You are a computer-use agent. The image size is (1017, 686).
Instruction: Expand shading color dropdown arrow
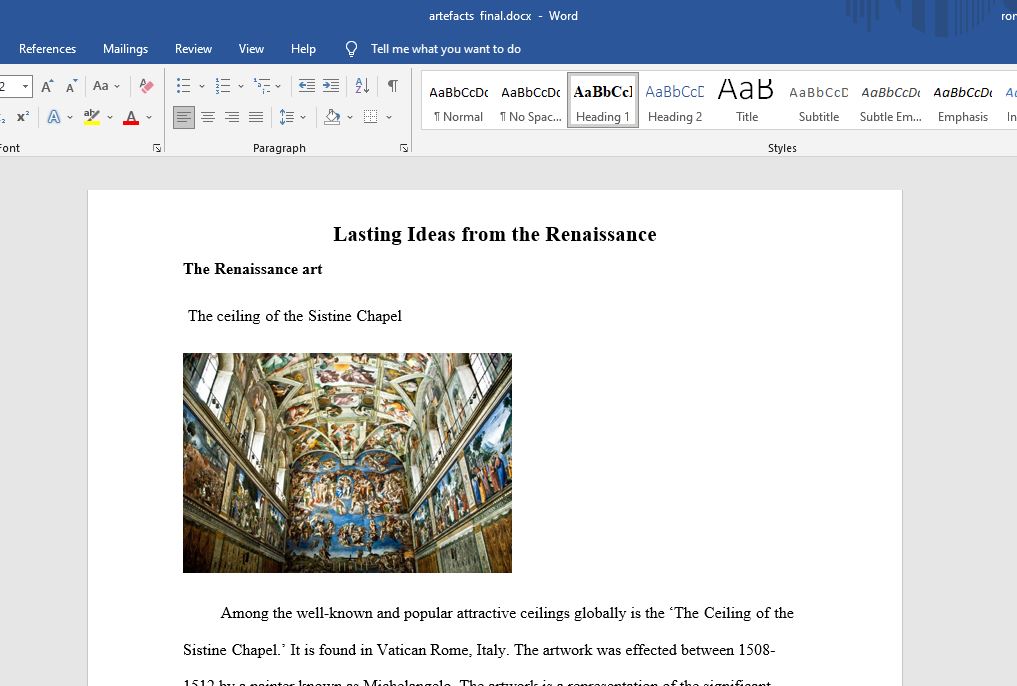pyautogui.click(x=350, y=117)
